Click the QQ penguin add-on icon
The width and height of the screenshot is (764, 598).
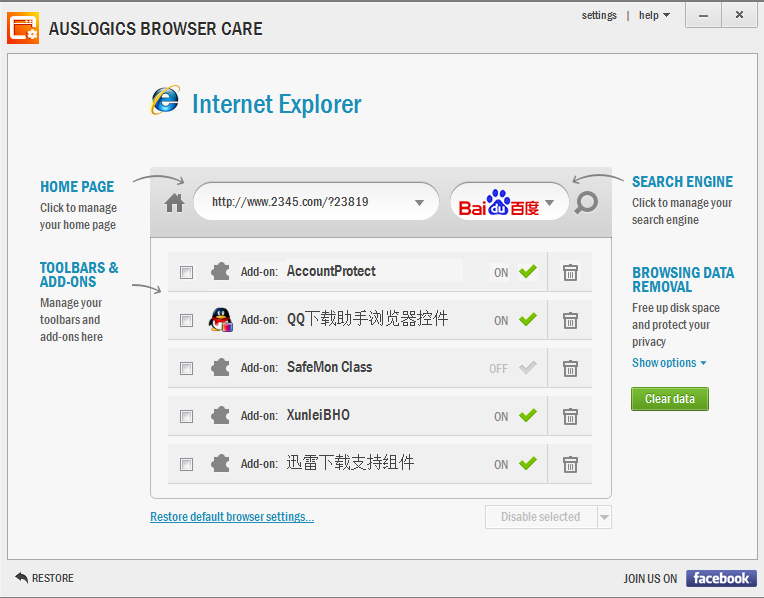(x=220, y=320)
